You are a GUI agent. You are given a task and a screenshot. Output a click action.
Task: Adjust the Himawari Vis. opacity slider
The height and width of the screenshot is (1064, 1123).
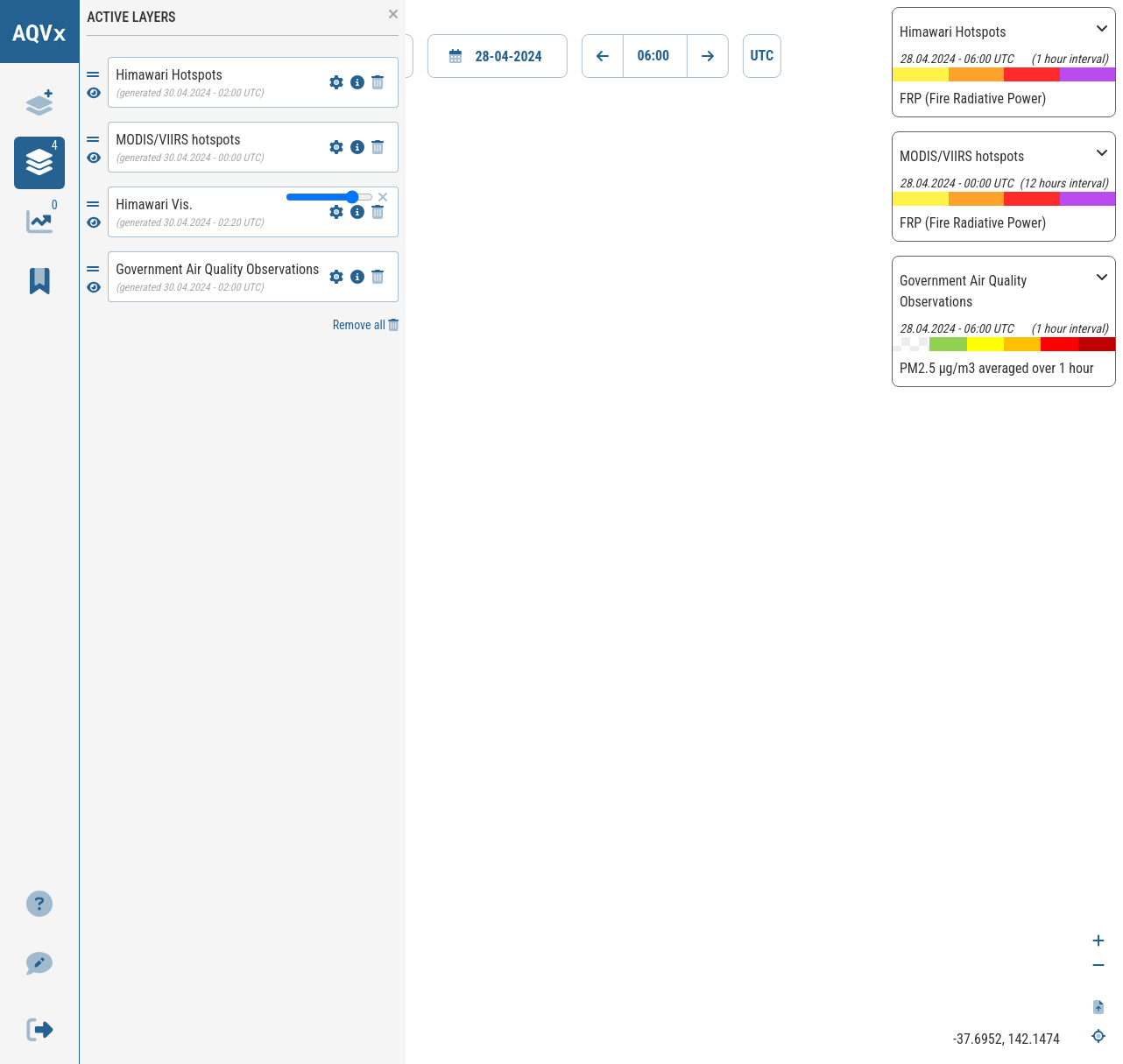coord(329,197)
